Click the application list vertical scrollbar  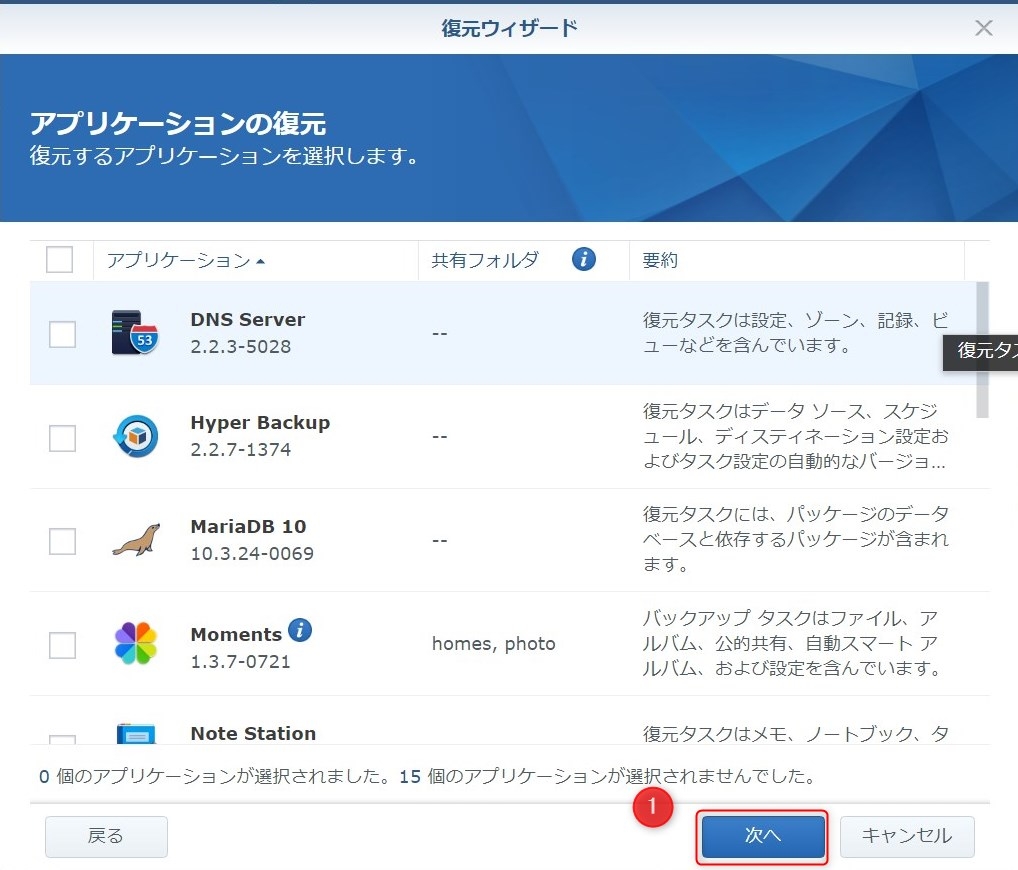[982, 349]
